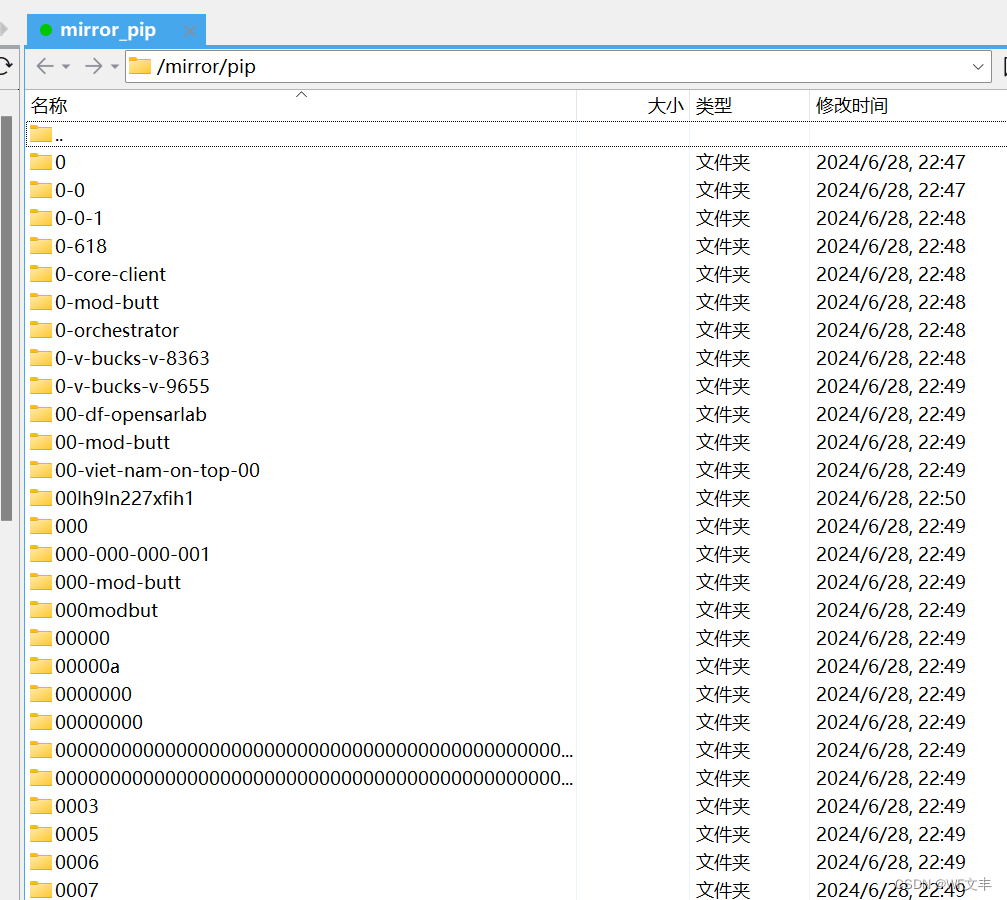Select folder icon of '00-viet-nam-on-top-00'

pyautogui.click(x=40, y=470)
